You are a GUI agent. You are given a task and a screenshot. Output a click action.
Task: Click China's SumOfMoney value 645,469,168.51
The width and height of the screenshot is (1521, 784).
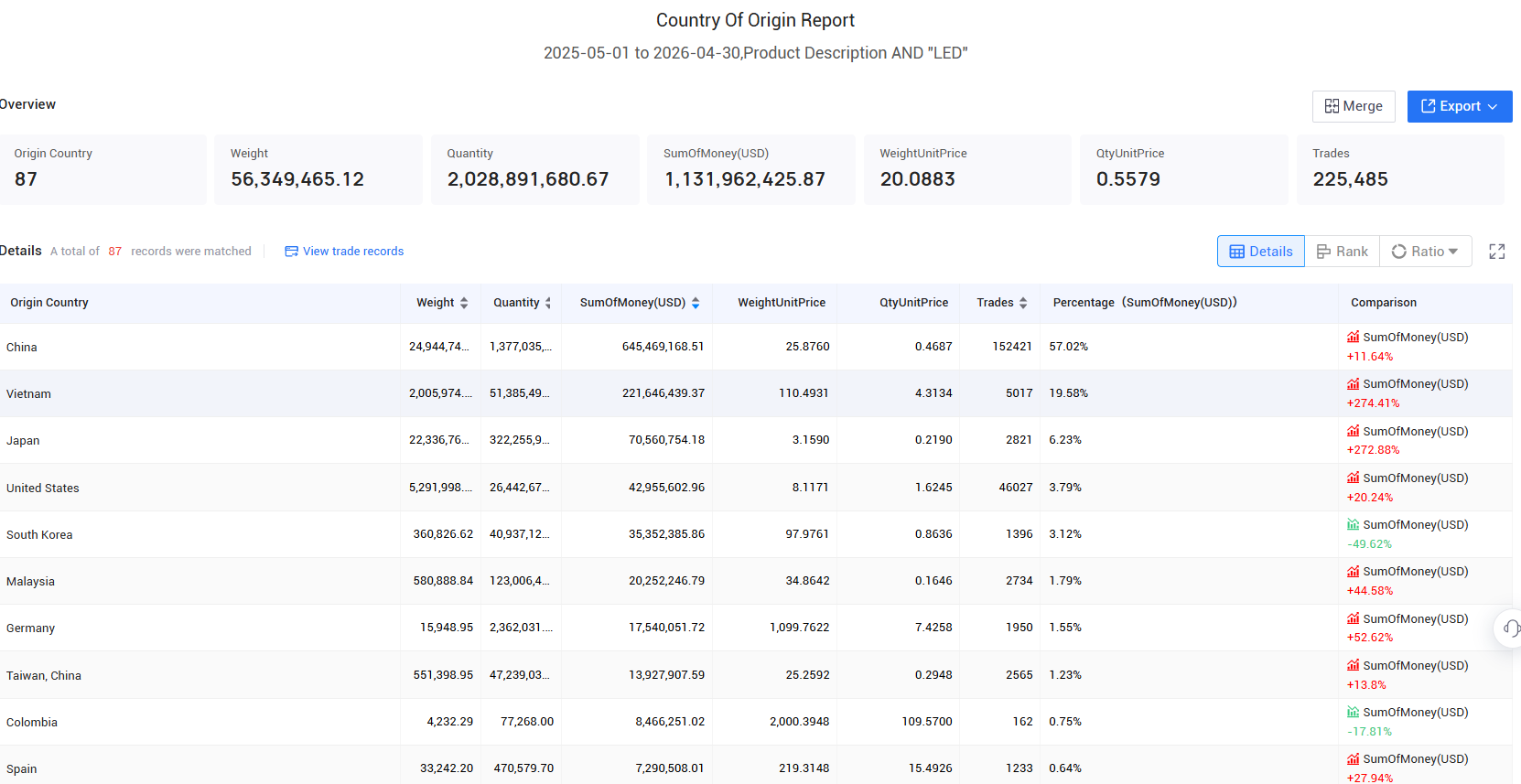click(663, 347)
